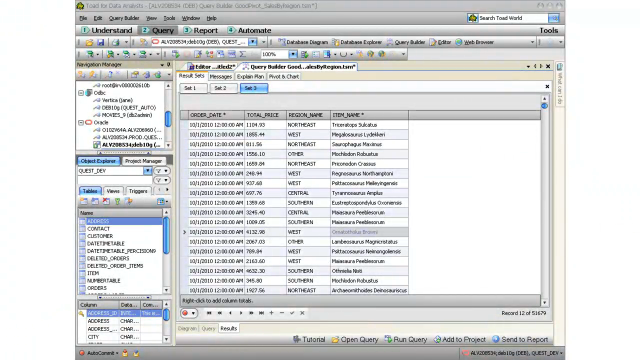Switch to Automate workflow tab

coord(249,30)
